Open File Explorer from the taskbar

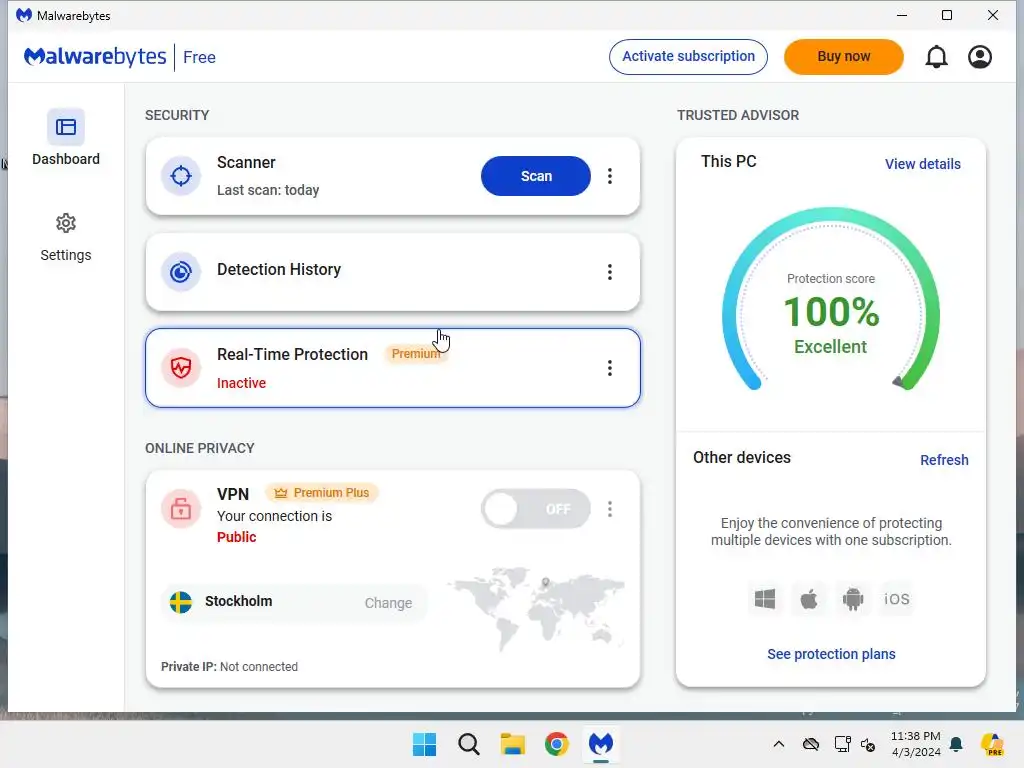pos(513,744)
